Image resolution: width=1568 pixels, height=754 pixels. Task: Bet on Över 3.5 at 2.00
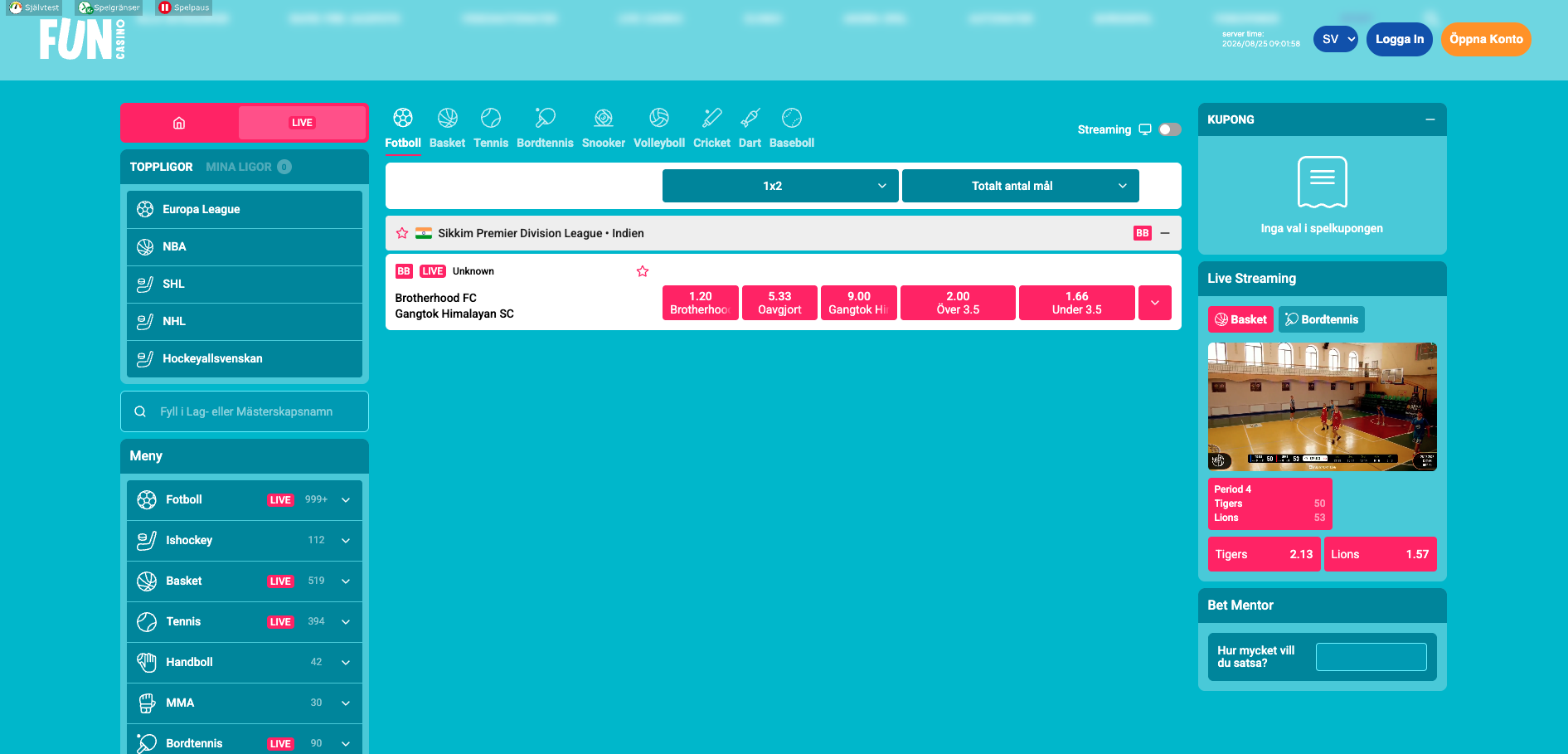pyautogui.click(x=958, y=303)
